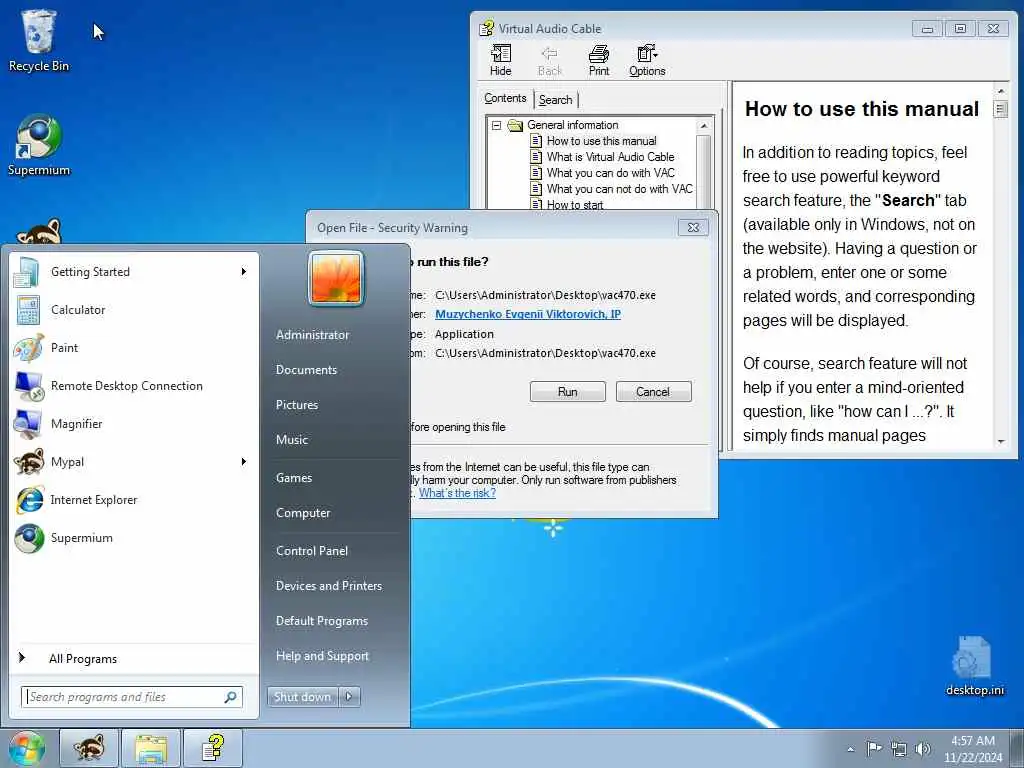Launch Internet Explorer from the Start menu
Image resolution: width=1024 pixels, height=768 pixels.
pos(134,500)
